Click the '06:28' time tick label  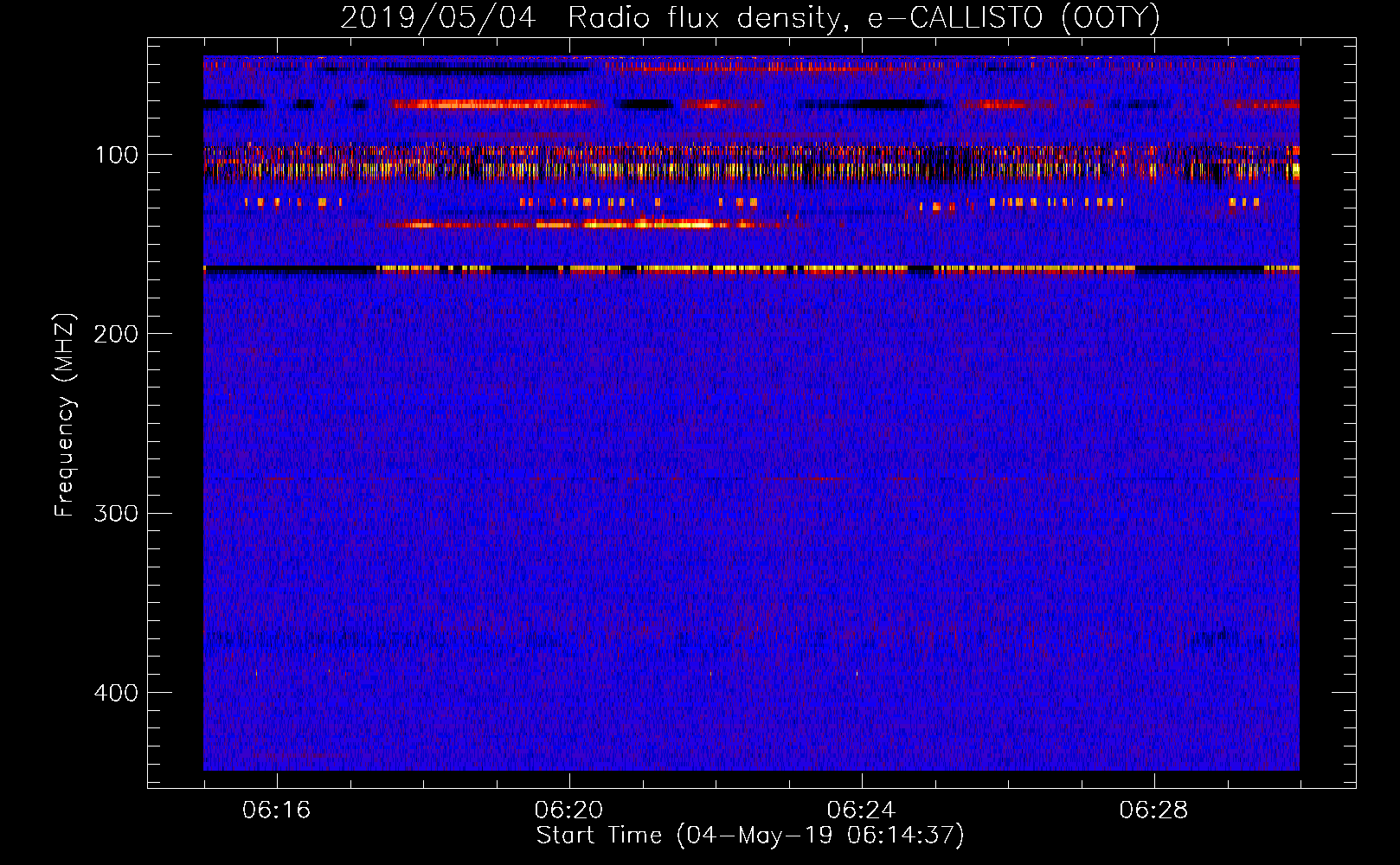point(1153,810)
